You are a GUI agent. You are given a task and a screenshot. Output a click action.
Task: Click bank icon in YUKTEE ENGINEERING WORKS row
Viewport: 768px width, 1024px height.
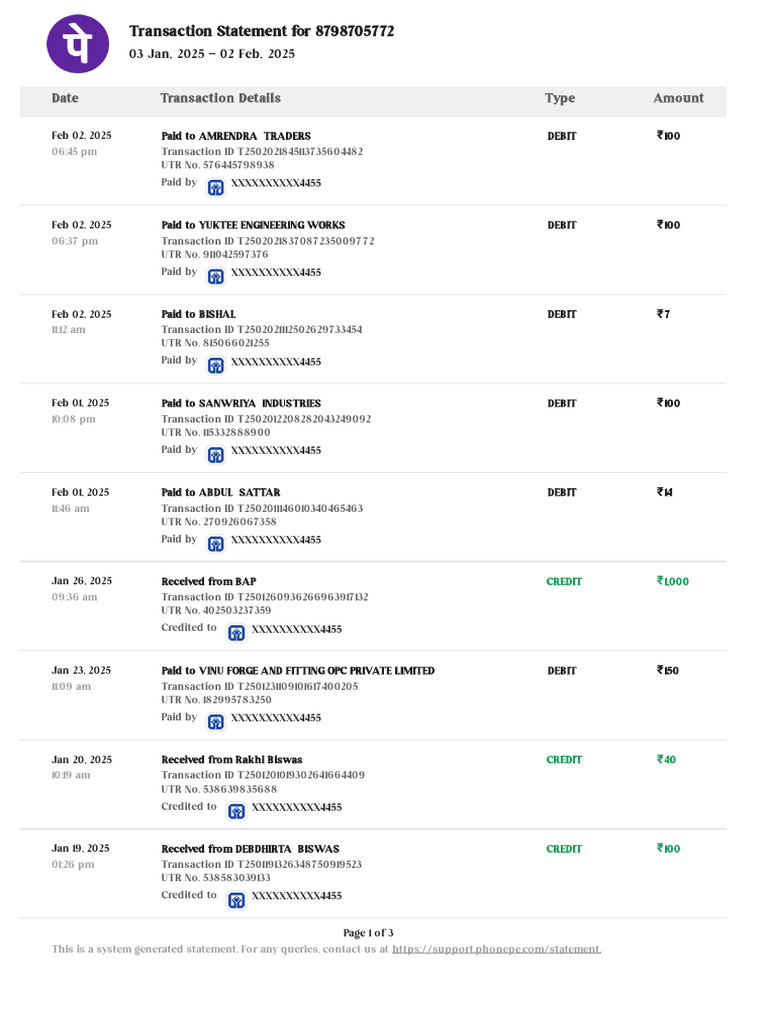(215, 276)
